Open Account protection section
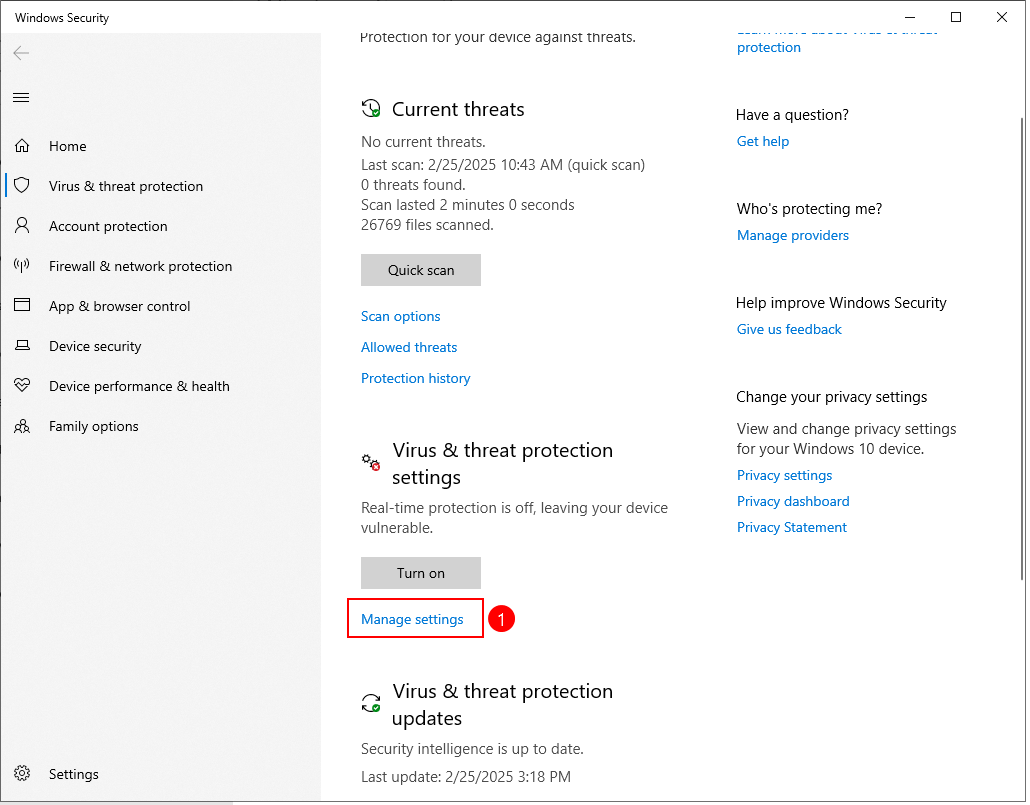The image size is (1030, 805). pyautogui.click(x=108, y=227)
